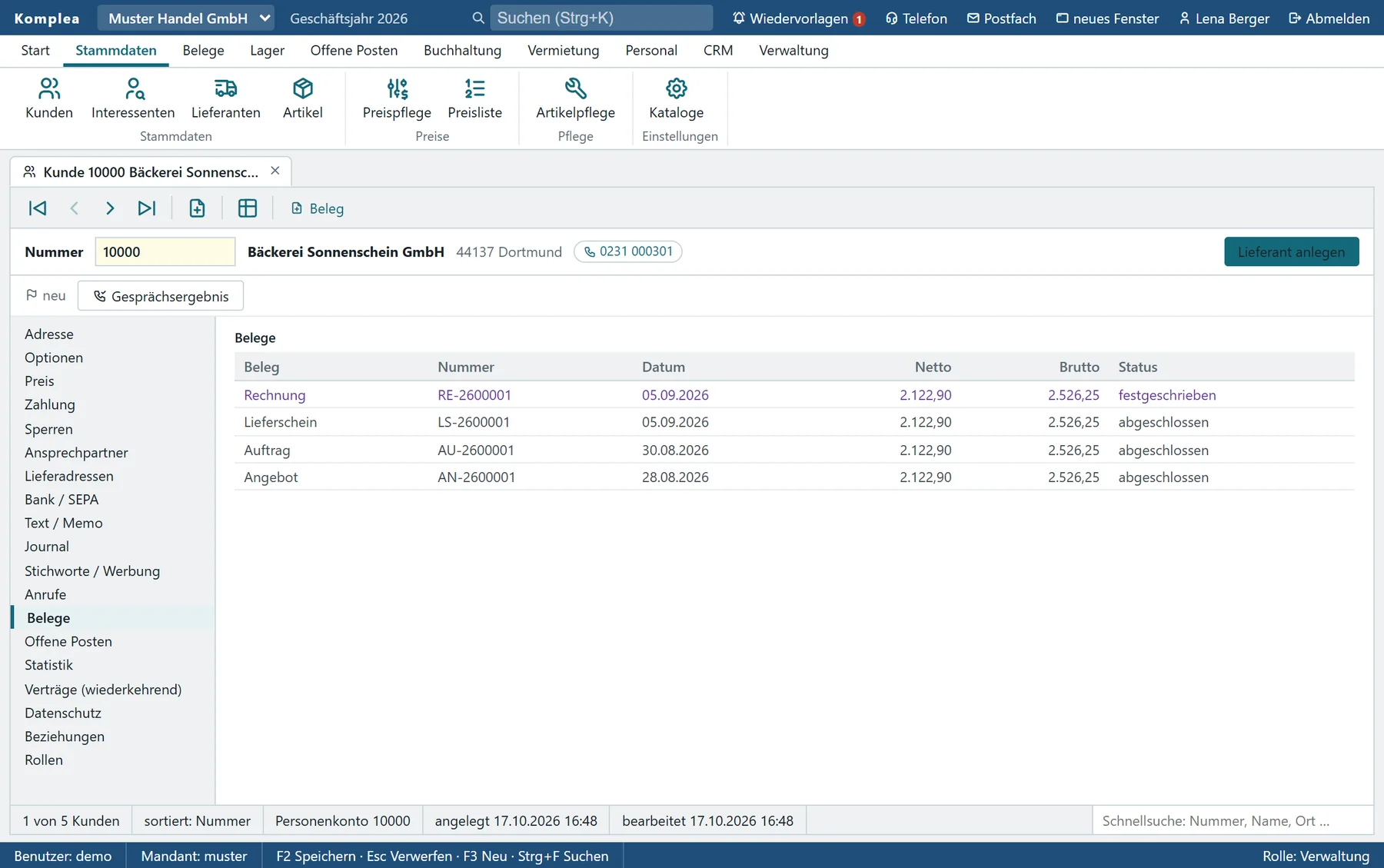1384x868 pixels.
Task: Click Abmelden to log out
Action: tap(1329, 18)
